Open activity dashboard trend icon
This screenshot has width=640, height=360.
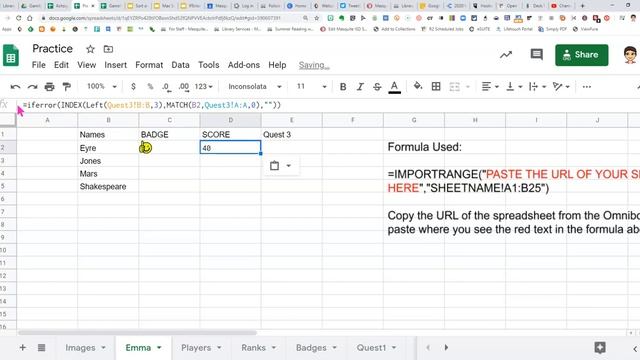click(x=506, y=55)
